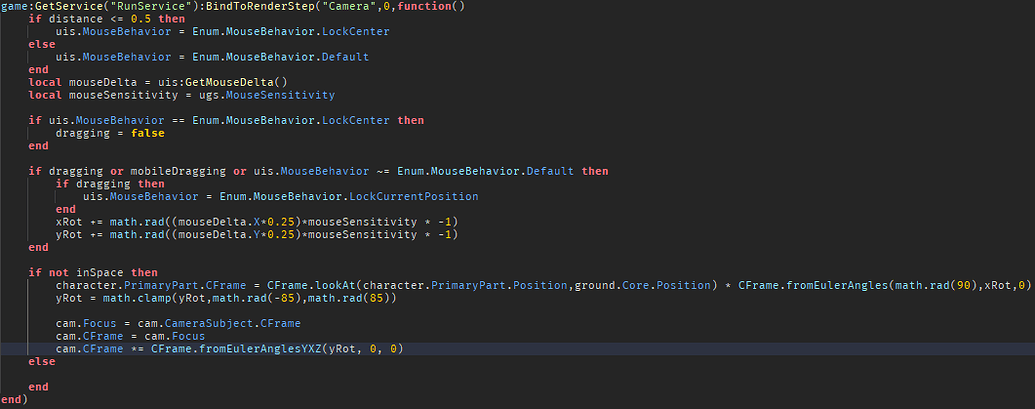The width and height of the screenshot is (1035, 409).
Task: Click the '~=' not-equal operator
Action: point(383,172)
